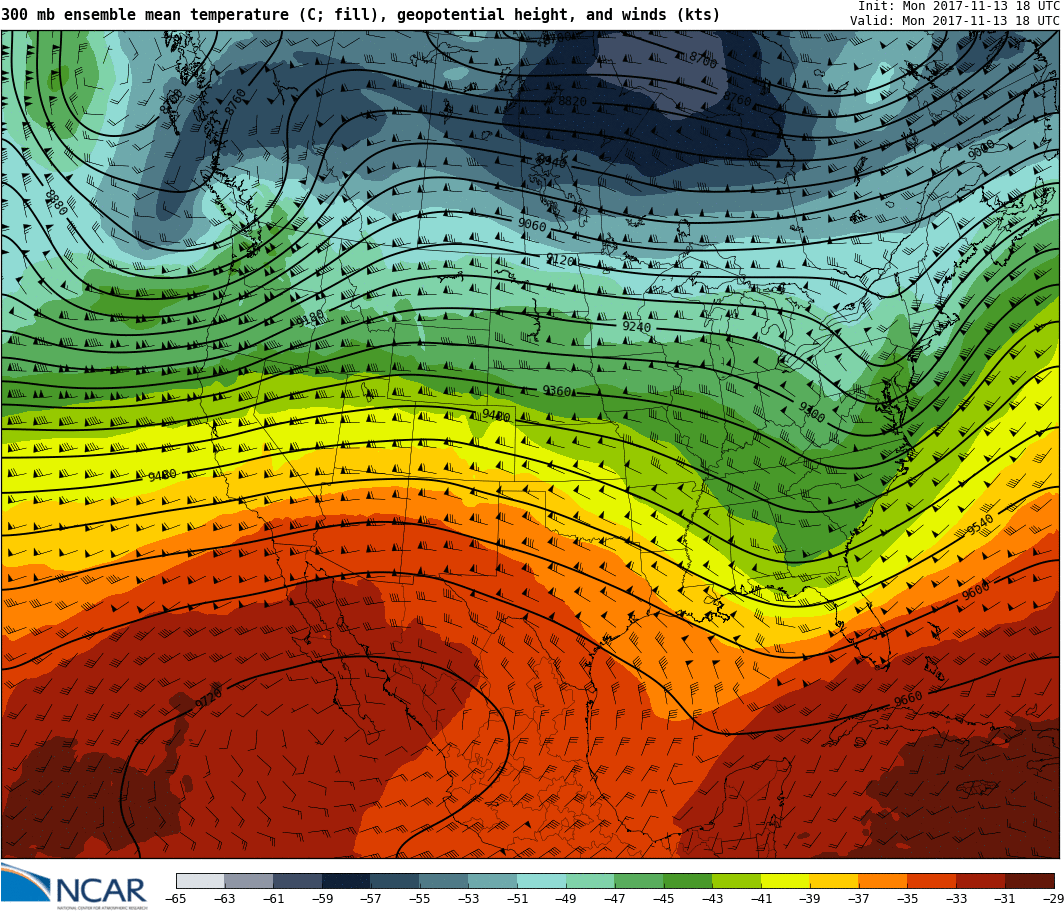
Task: Click the -47 colorbar tick label
Action: [x=614, y=899]
